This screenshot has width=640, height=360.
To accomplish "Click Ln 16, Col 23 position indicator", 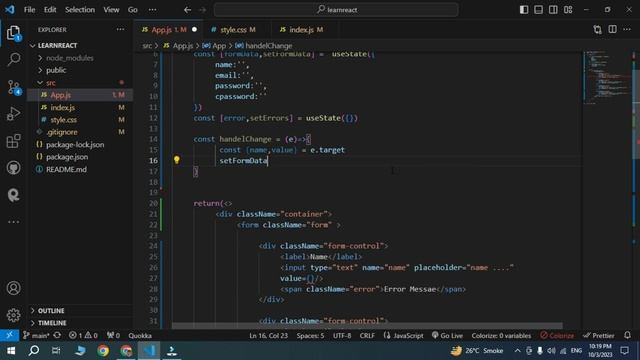I will pyautogui.click(x=268, y=336).
